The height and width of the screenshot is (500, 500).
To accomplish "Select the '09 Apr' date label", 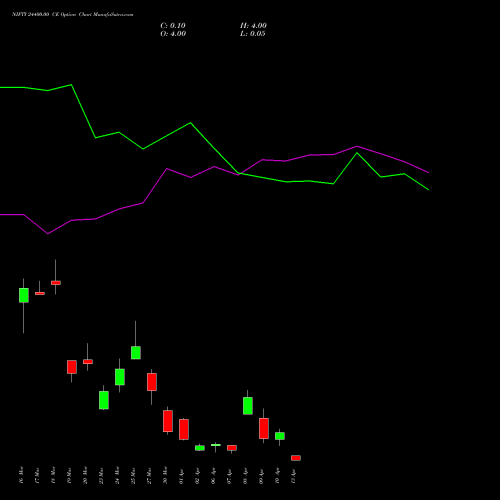I will click(x=261, y=475).
